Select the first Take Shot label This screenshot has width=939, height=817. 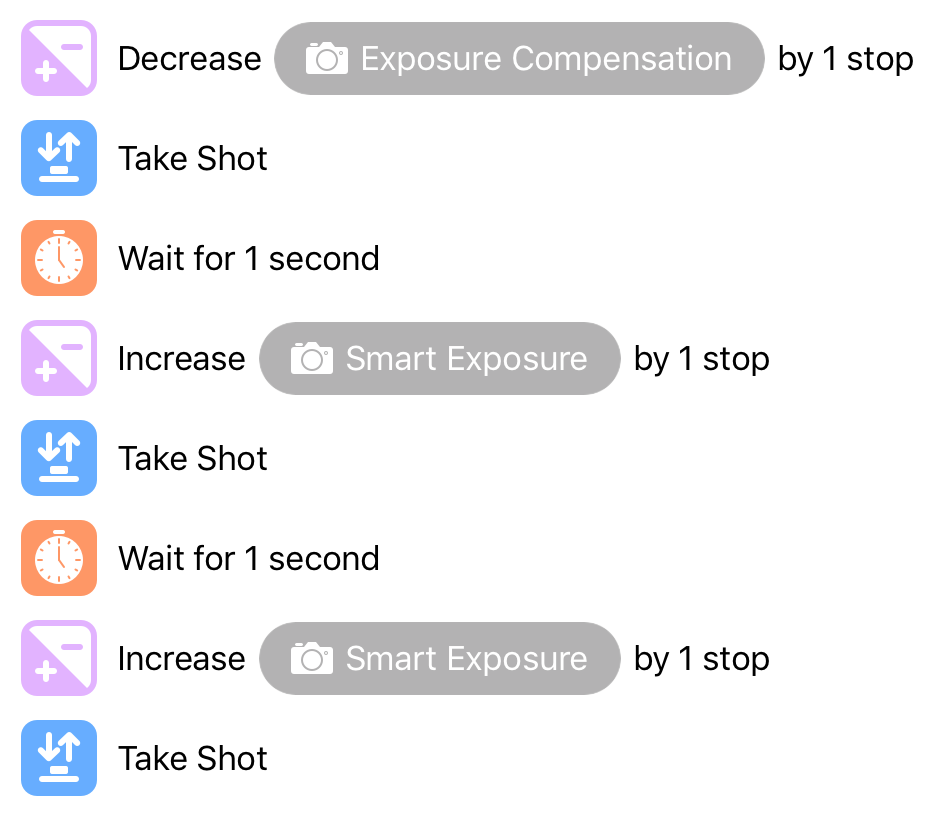tap(193, 159)
